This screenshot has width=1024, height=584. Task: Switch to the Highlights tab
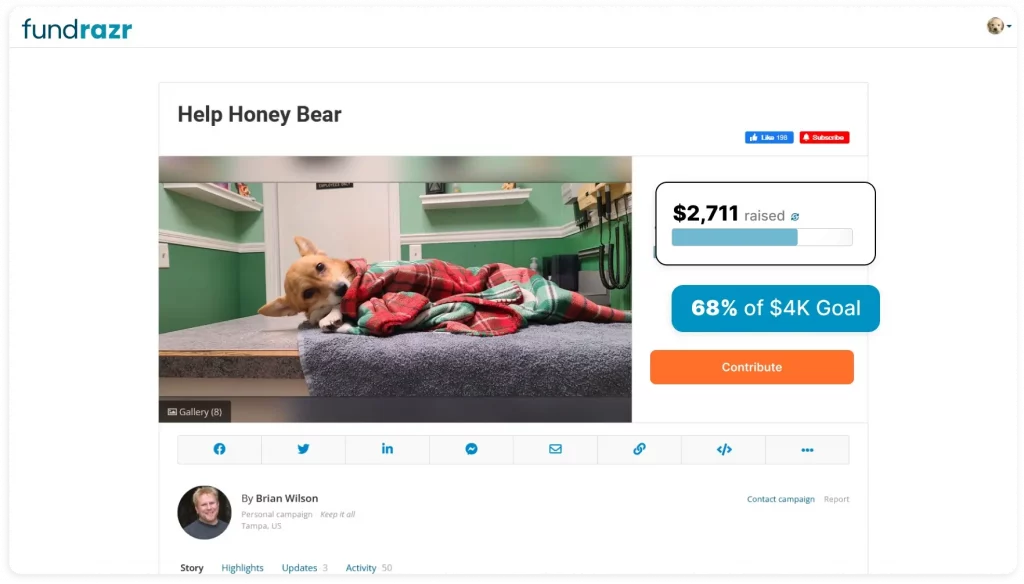point(243,567)
